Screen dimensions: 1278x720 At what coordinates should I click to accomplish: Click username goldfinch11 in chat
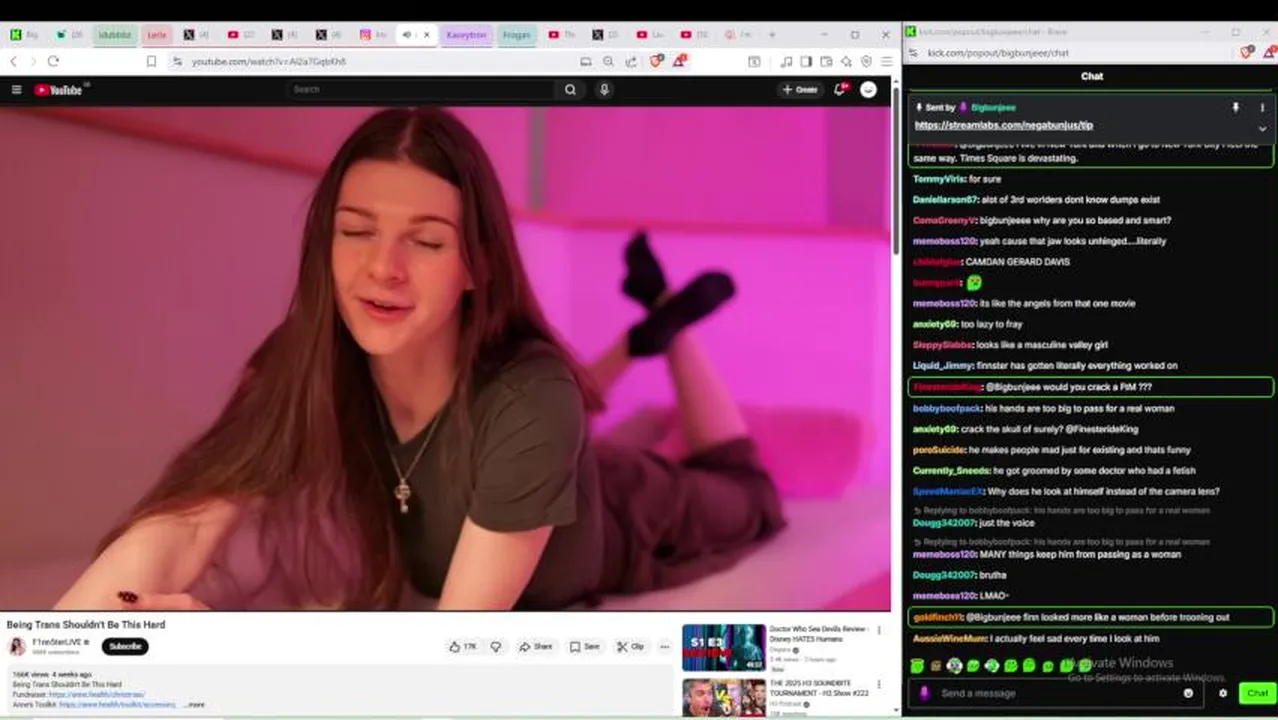pyautogui.click(x=937, y=618)
